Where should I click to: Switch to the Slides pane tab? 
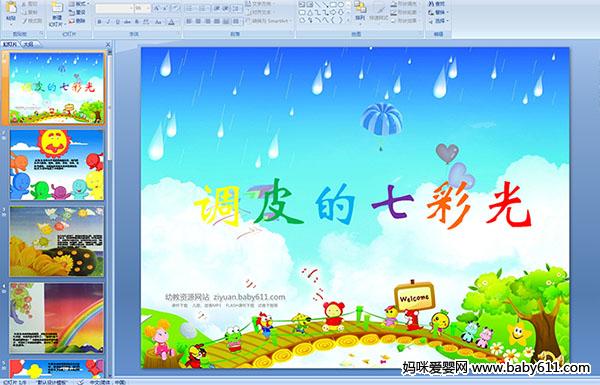coord(10,44)
